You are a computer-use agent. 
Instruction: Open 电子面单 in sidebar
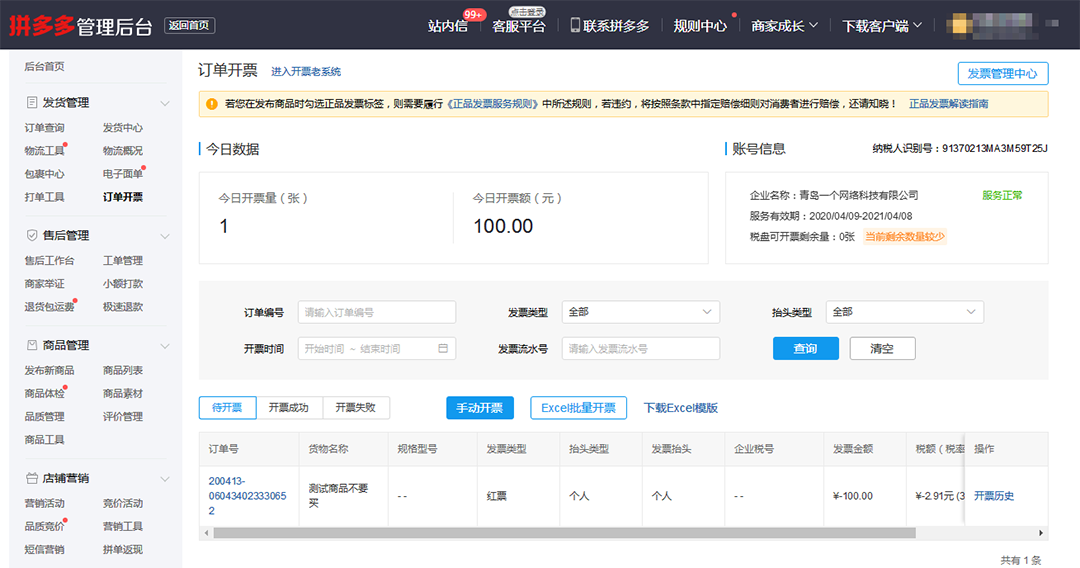pos(123,174)
